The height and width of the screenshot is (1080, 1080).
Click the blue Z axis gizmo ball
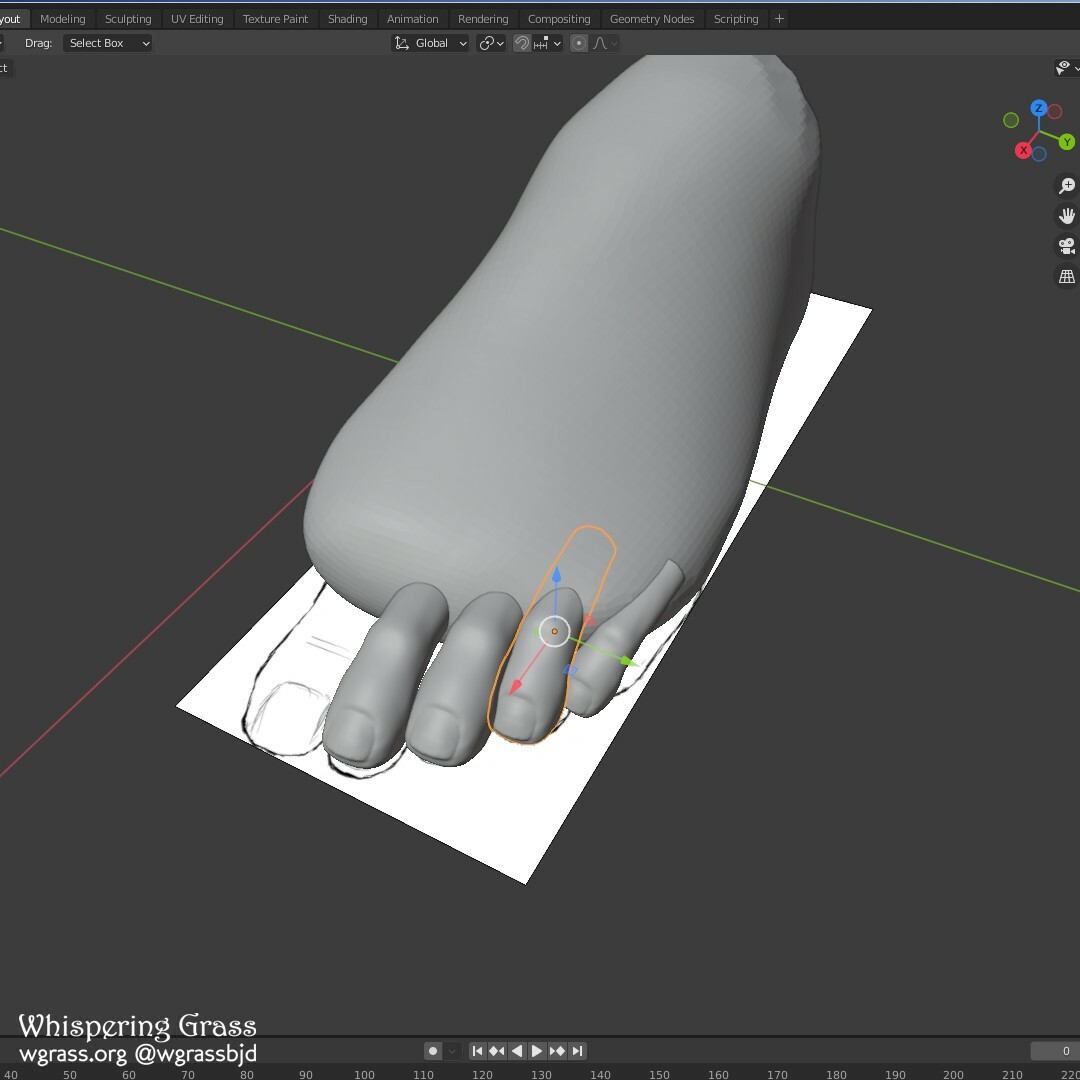tap(1039, 108)
